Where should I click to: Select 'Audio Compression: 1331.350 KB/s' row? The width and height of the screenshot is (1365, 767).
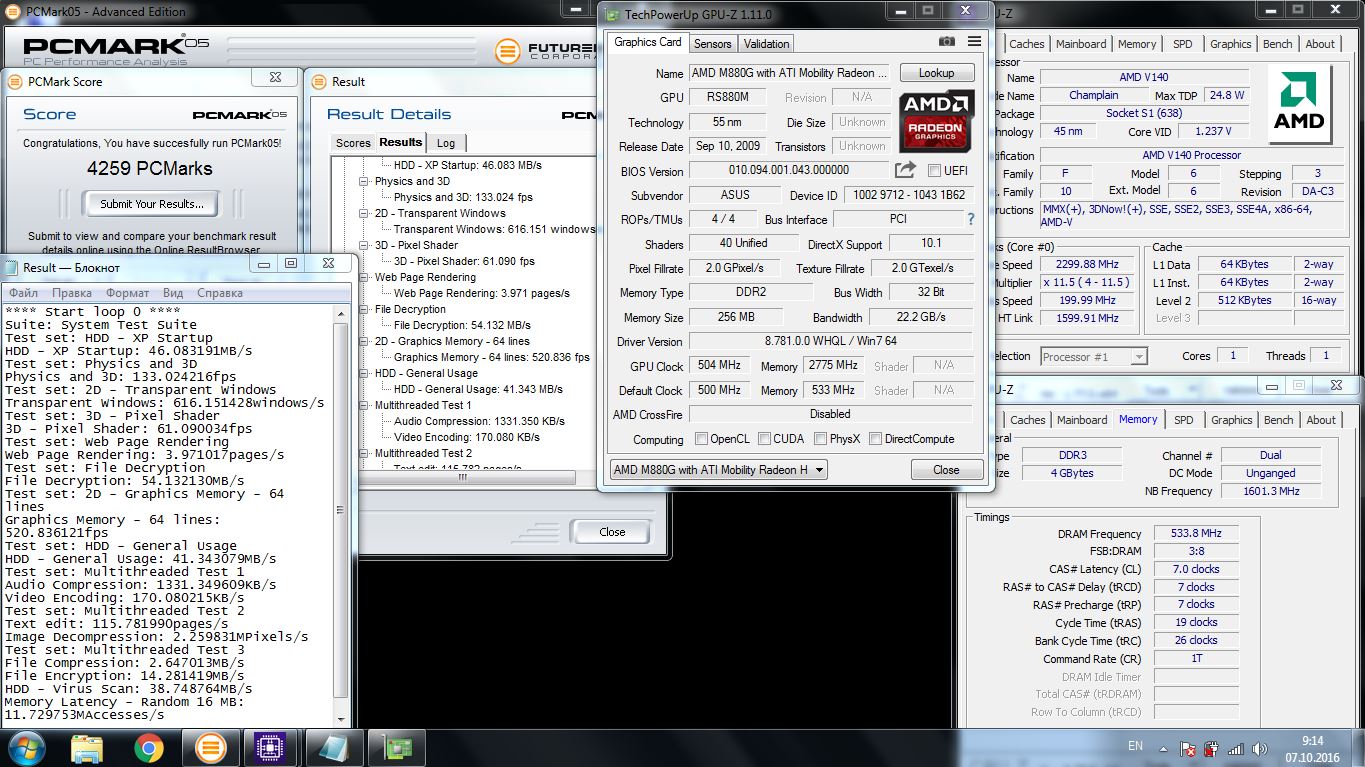479,421
